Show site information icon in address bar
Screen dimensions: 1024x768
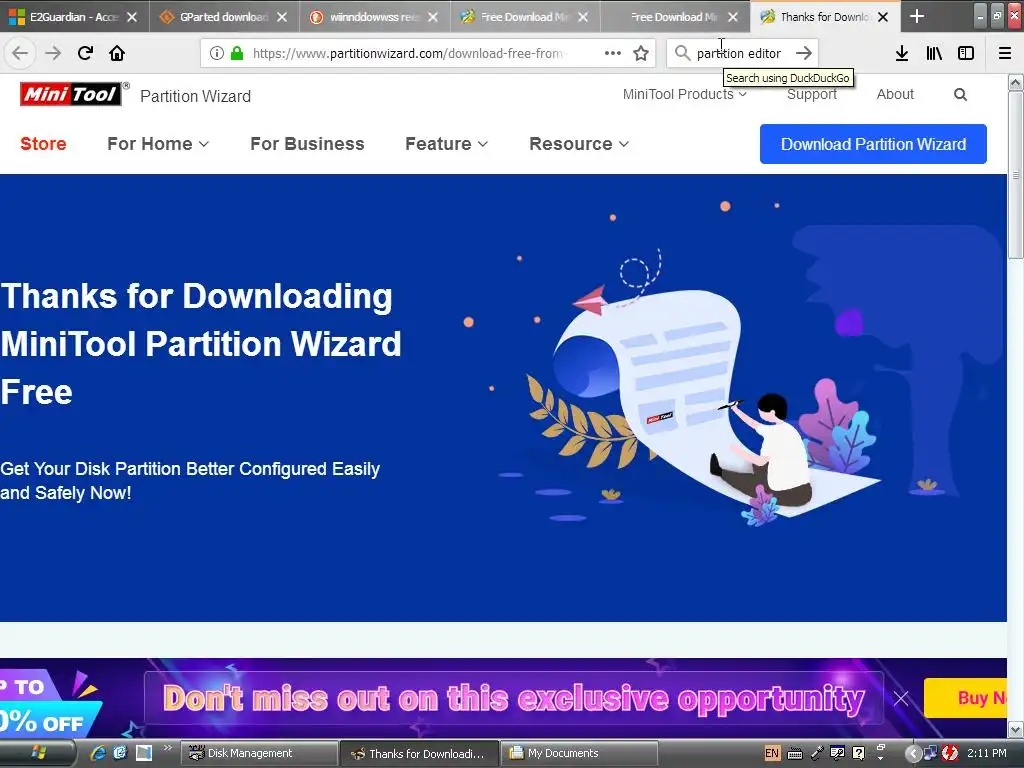pyautogui.click(x=217, y=54)
